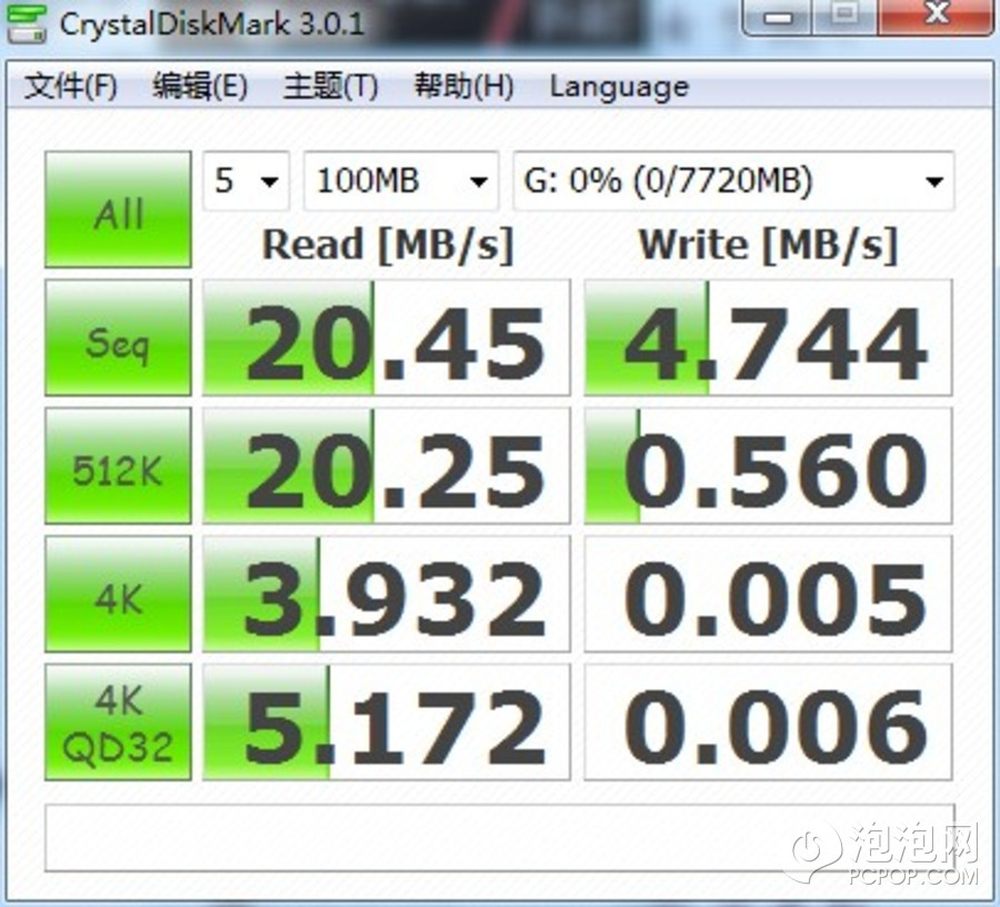
Task: Click the 512K write result 0.560
Action: (768, 466)
